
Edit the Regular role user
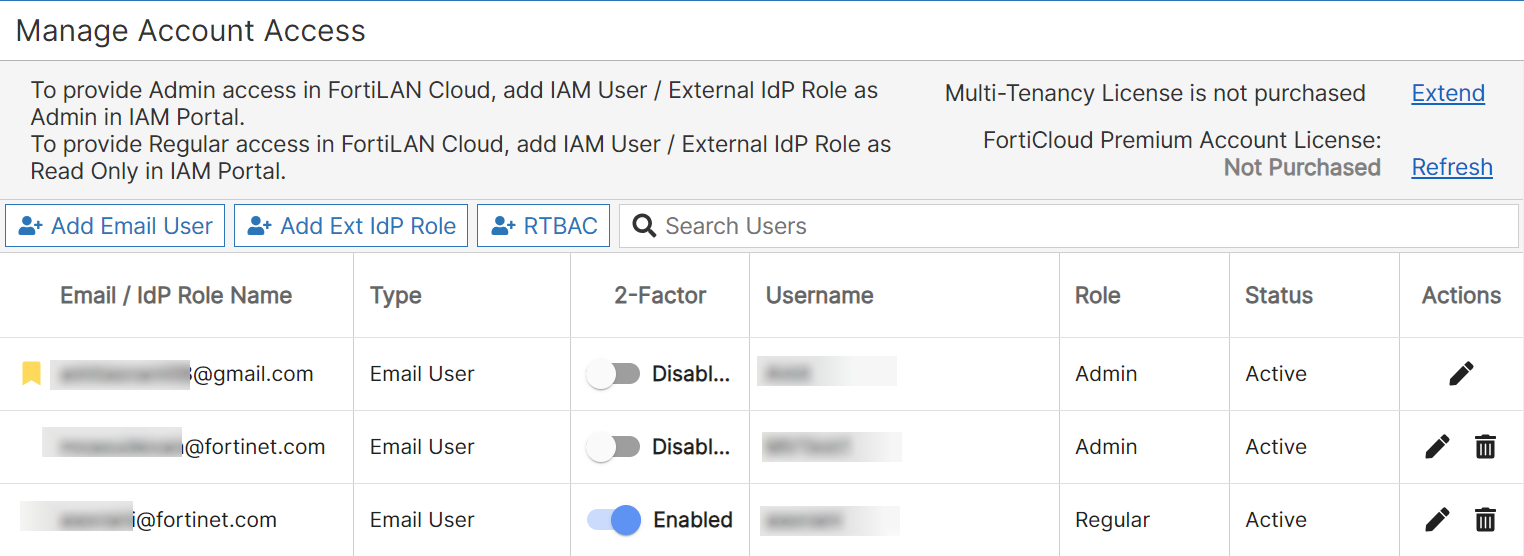(1437, 520)
